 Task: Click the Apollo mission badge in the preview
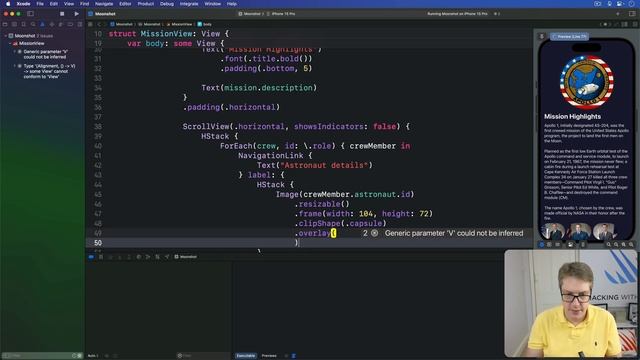click(587, 82)
